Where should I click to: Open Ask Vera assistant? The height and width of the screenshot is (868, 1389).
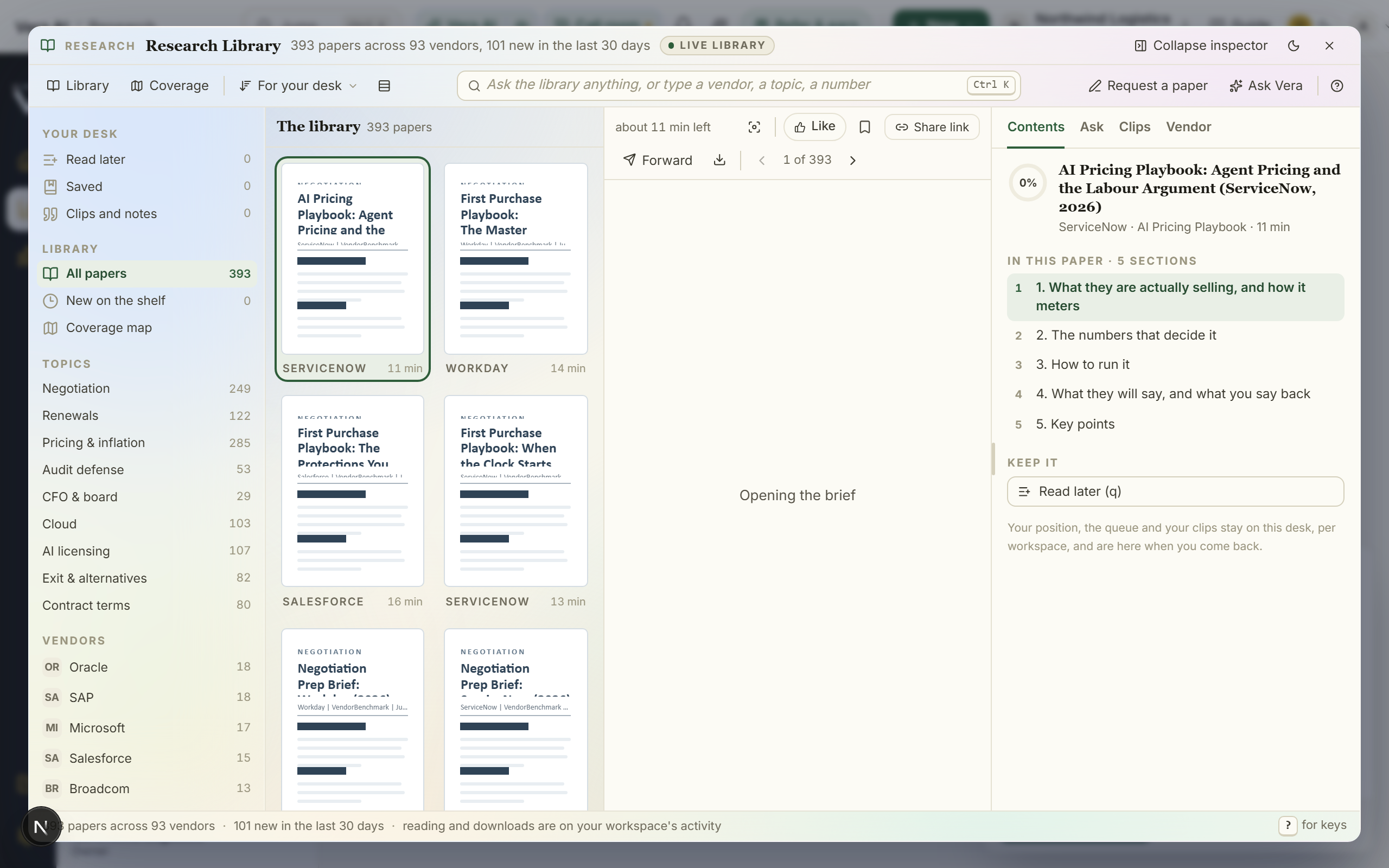pos(1266,86)
